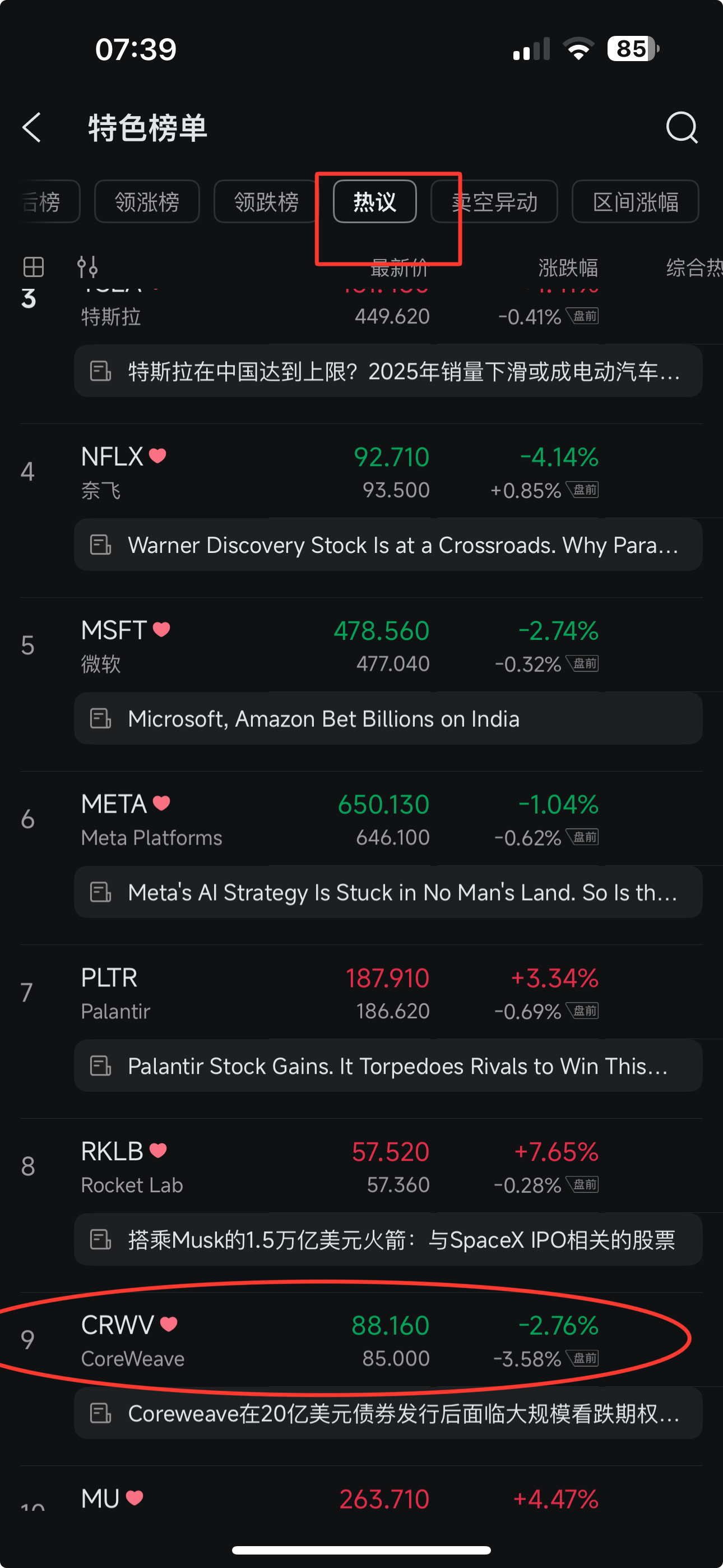The image size is (723, 1568).
Task: Tap heart icon next to CRWV
Action: pos(169,1323)
